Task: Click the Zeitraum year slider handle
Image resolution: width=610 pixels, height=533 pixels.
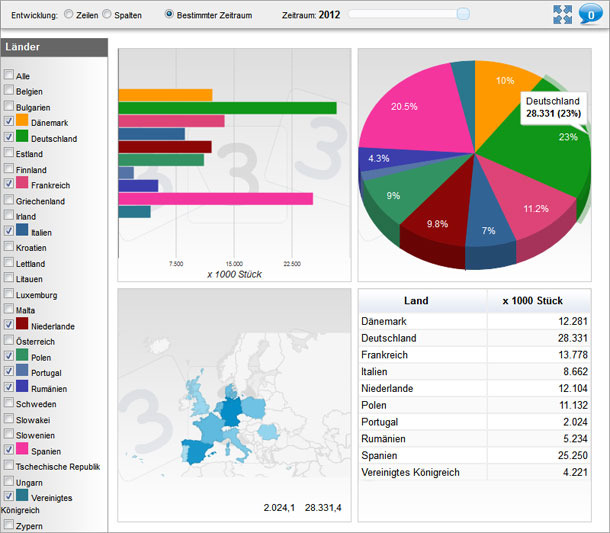Action: [x=463, y=14]
